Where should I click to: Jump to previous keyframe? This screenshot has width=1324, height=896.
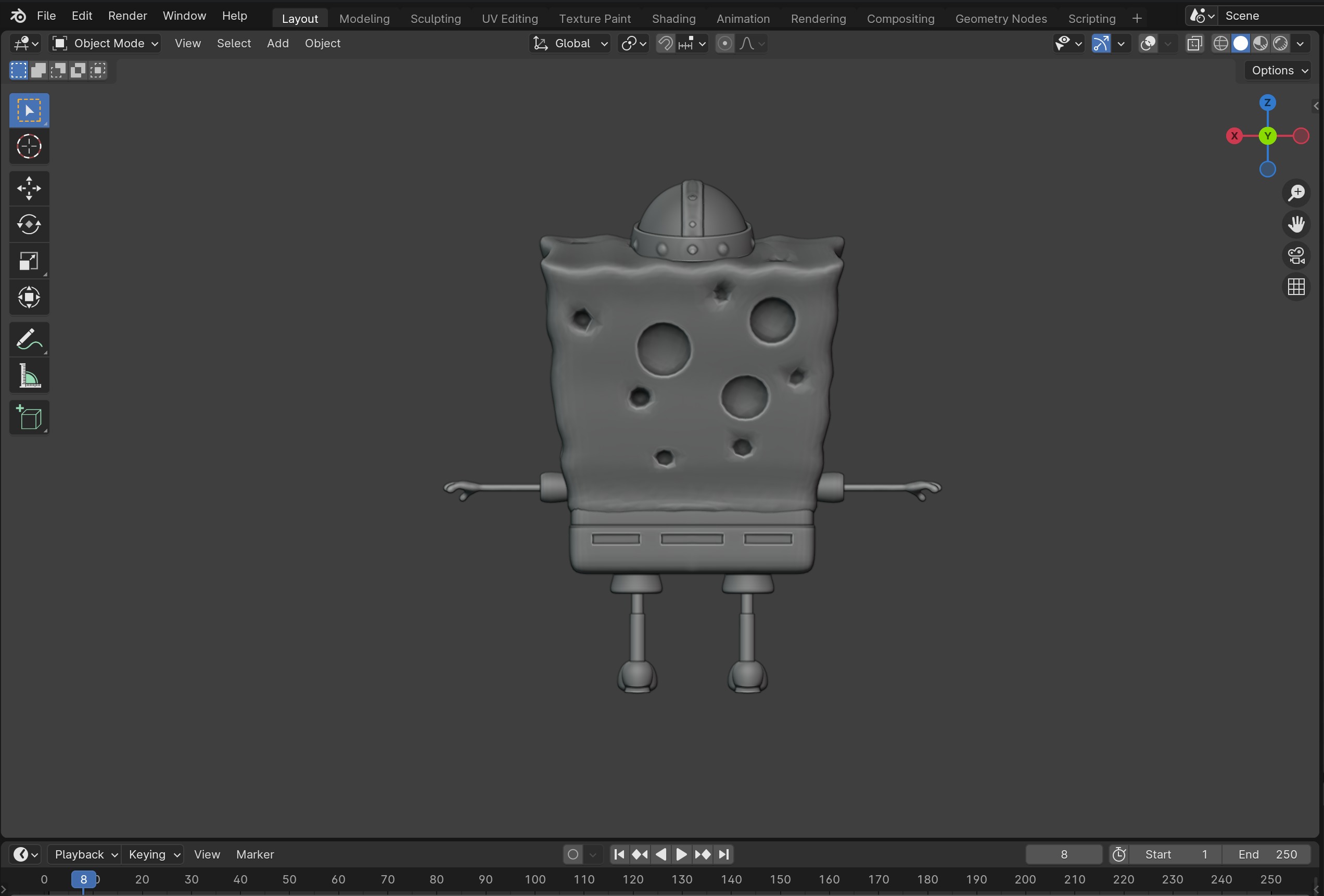(x=640, y=854)
